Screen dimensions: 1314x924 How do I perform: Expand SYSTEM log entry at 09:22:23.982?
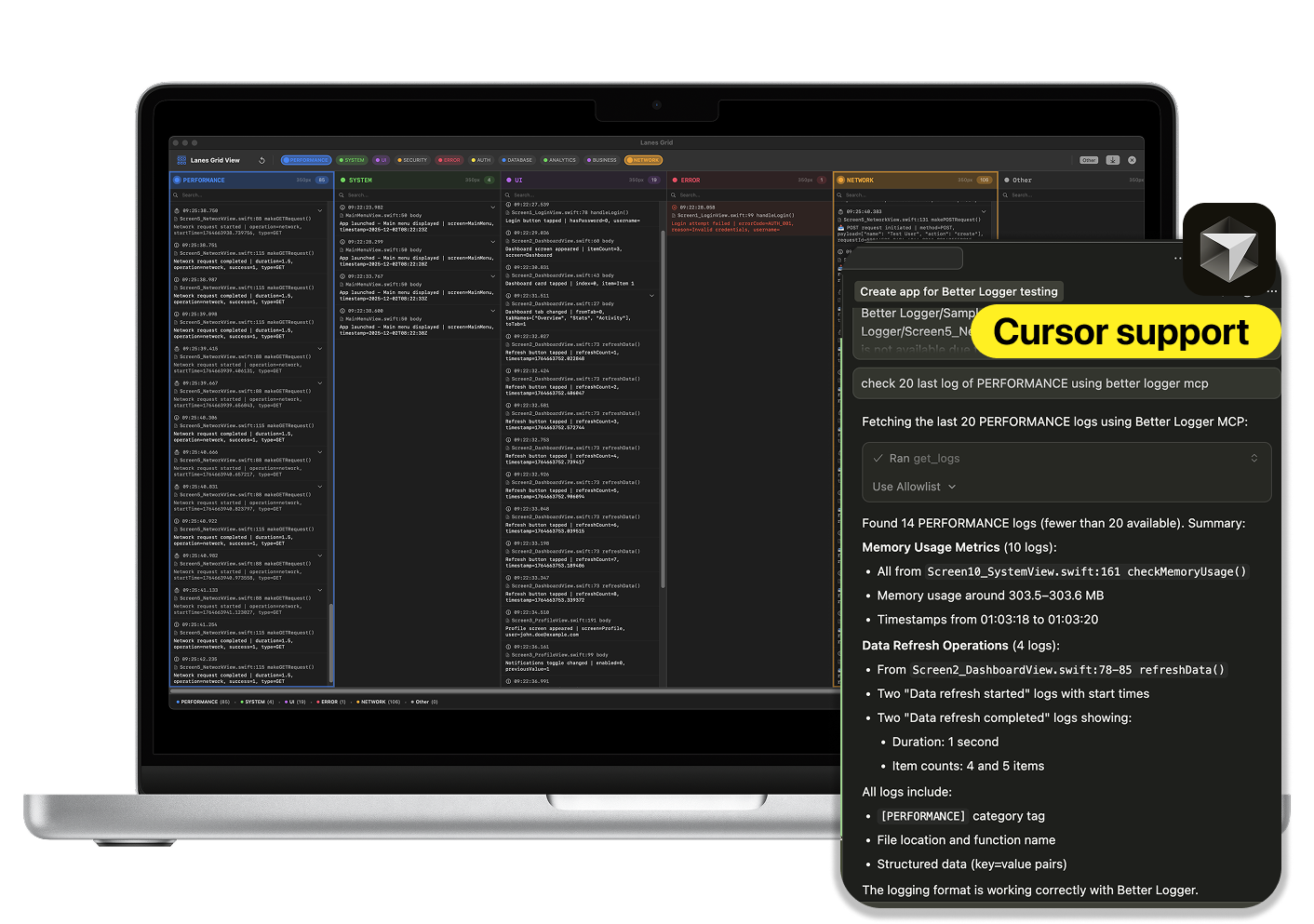tap(492, 208)
